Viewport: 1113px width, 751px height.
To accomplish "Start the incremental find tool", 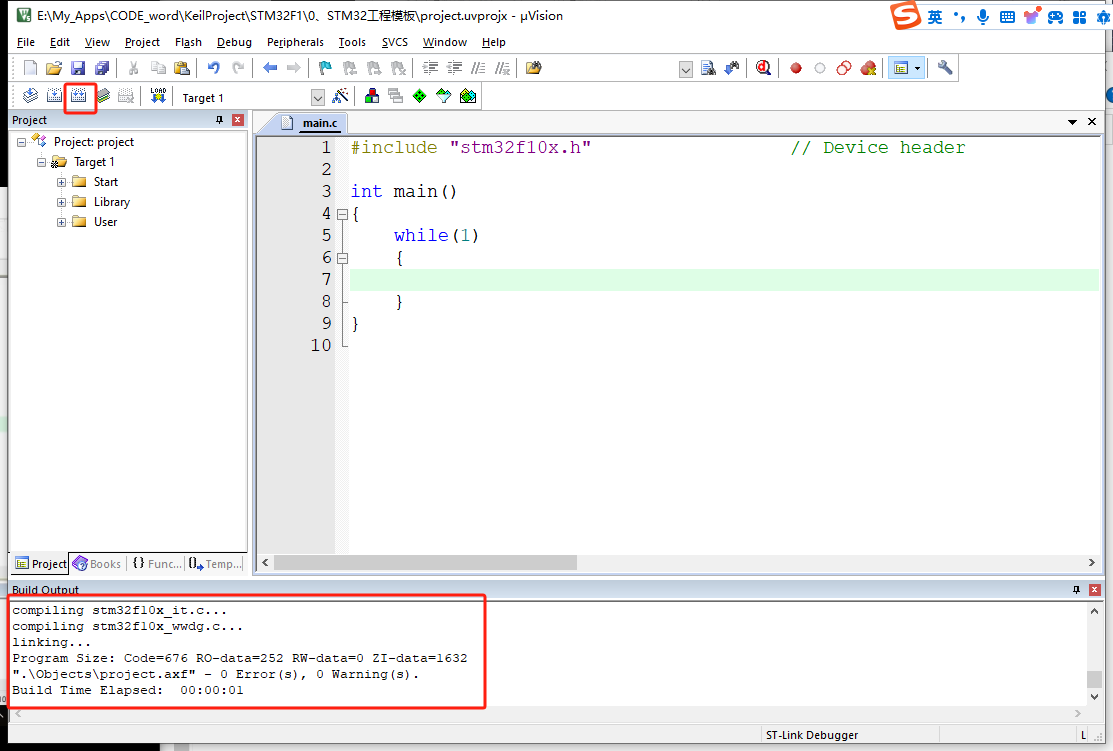I will click(732, 68).
